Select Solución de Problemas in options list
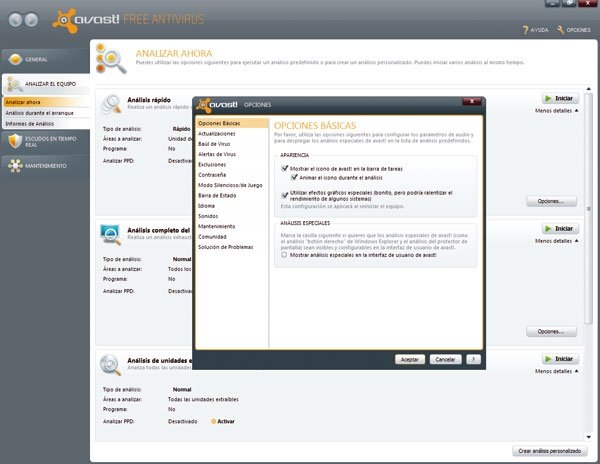This screenshot has width=600, height=464. (x=232, y=247)
